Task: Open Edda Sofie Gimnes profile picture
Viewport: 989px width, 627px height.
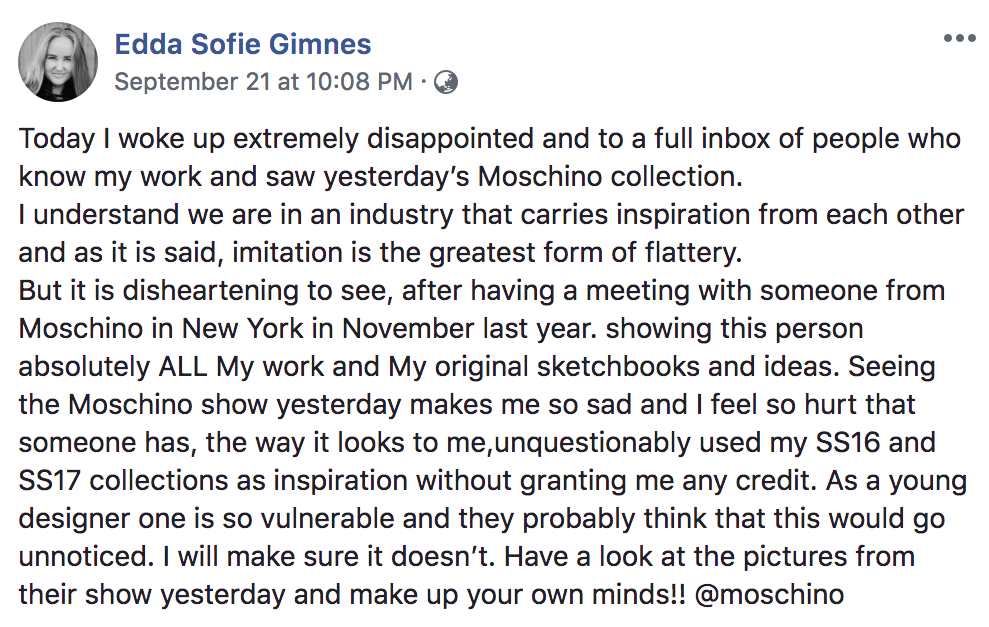Action: click(58, 62)
